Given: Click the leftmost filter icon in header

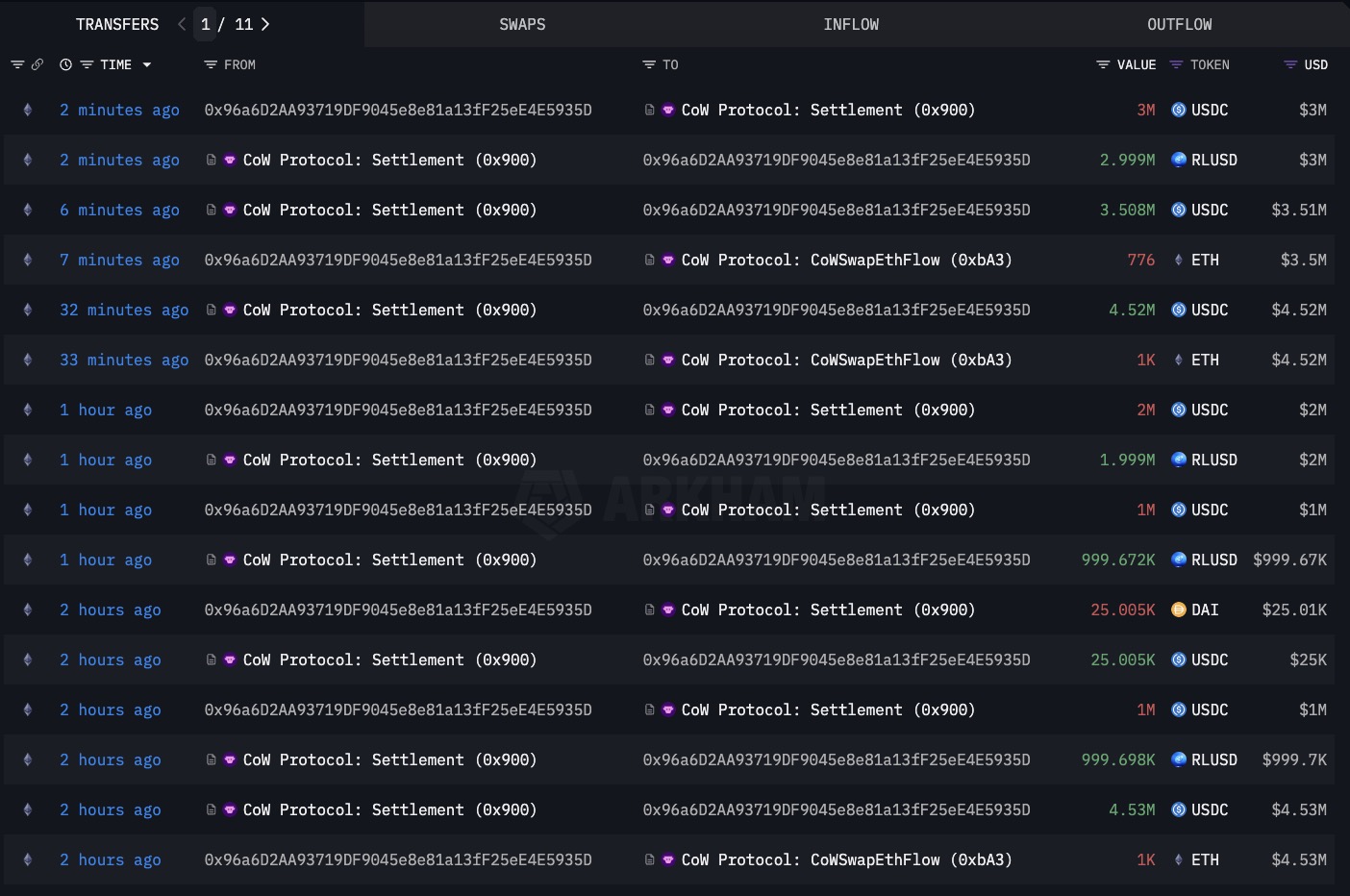Looking at the screenshot, I should 17,64.
